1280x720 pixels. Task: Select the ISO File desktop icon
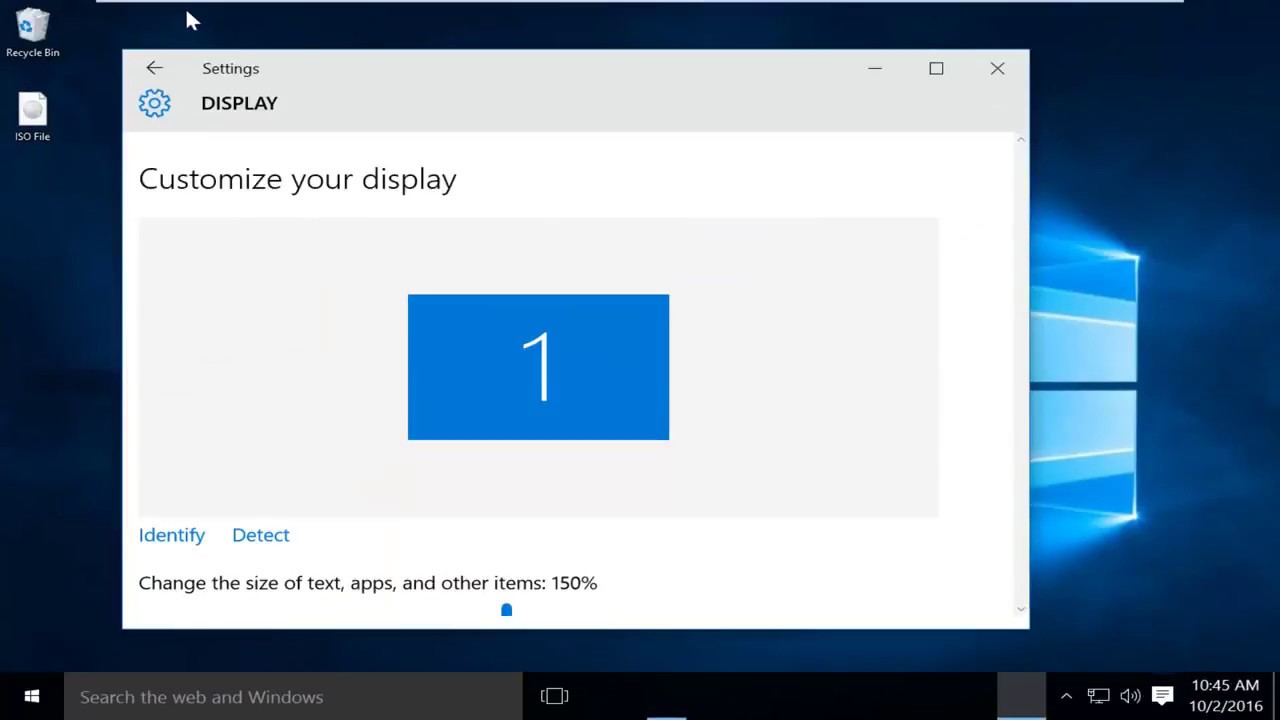coord(32,117)
